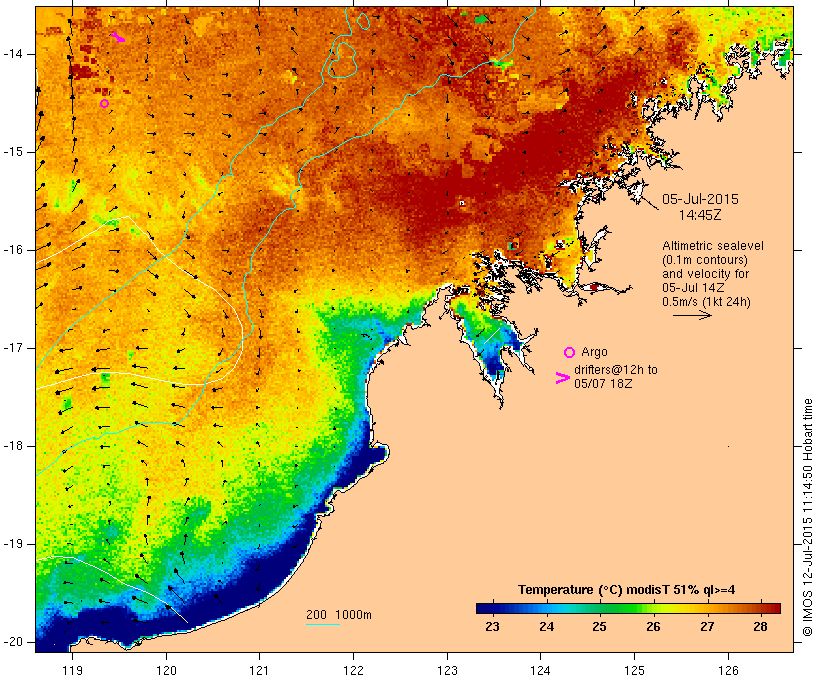Click the latitude axis label -14

click(x=13, y=54)
